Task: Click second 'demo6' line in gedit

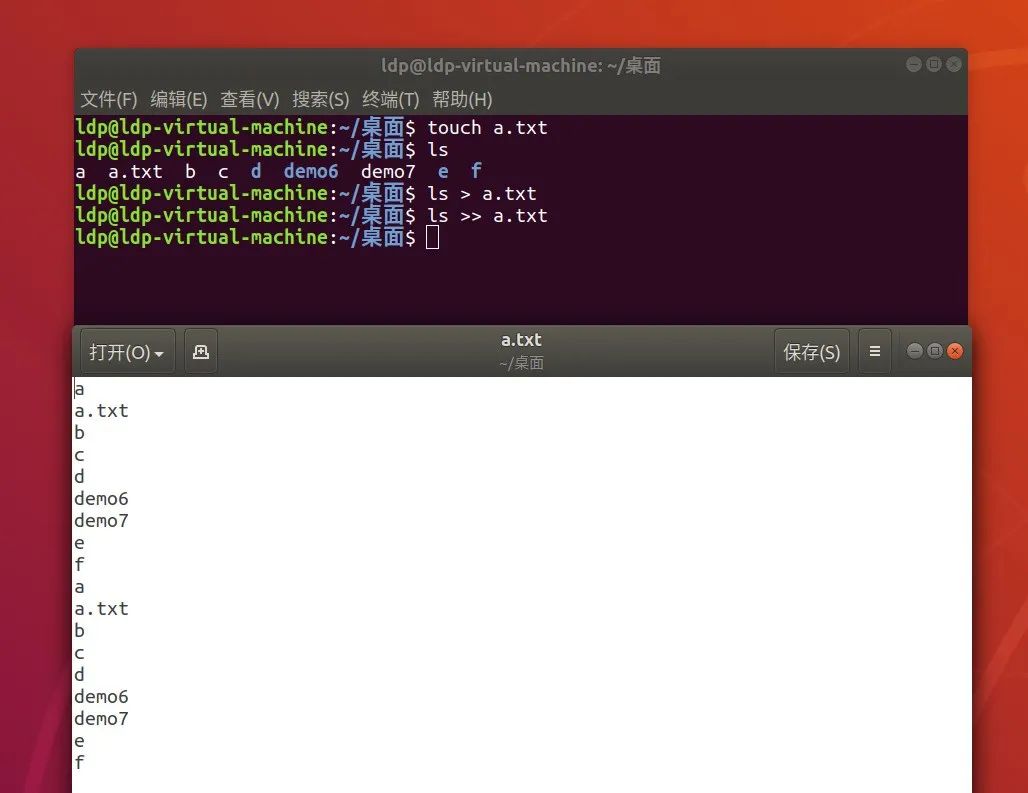Action: pos(102,697)
